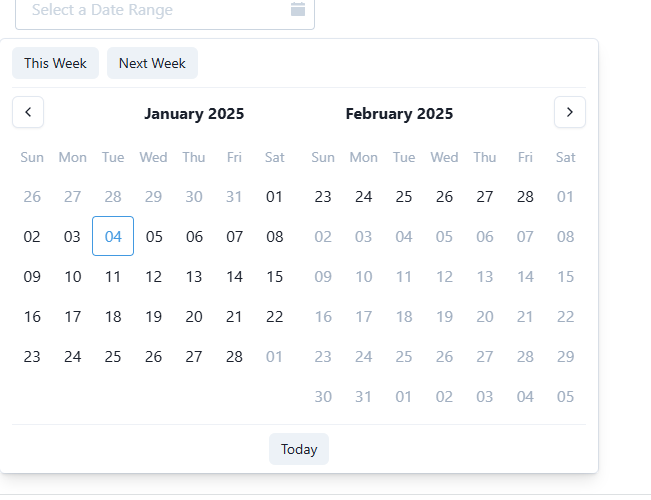
Task: Go to previous month with left chevron
Action: (x=28, y=112)
